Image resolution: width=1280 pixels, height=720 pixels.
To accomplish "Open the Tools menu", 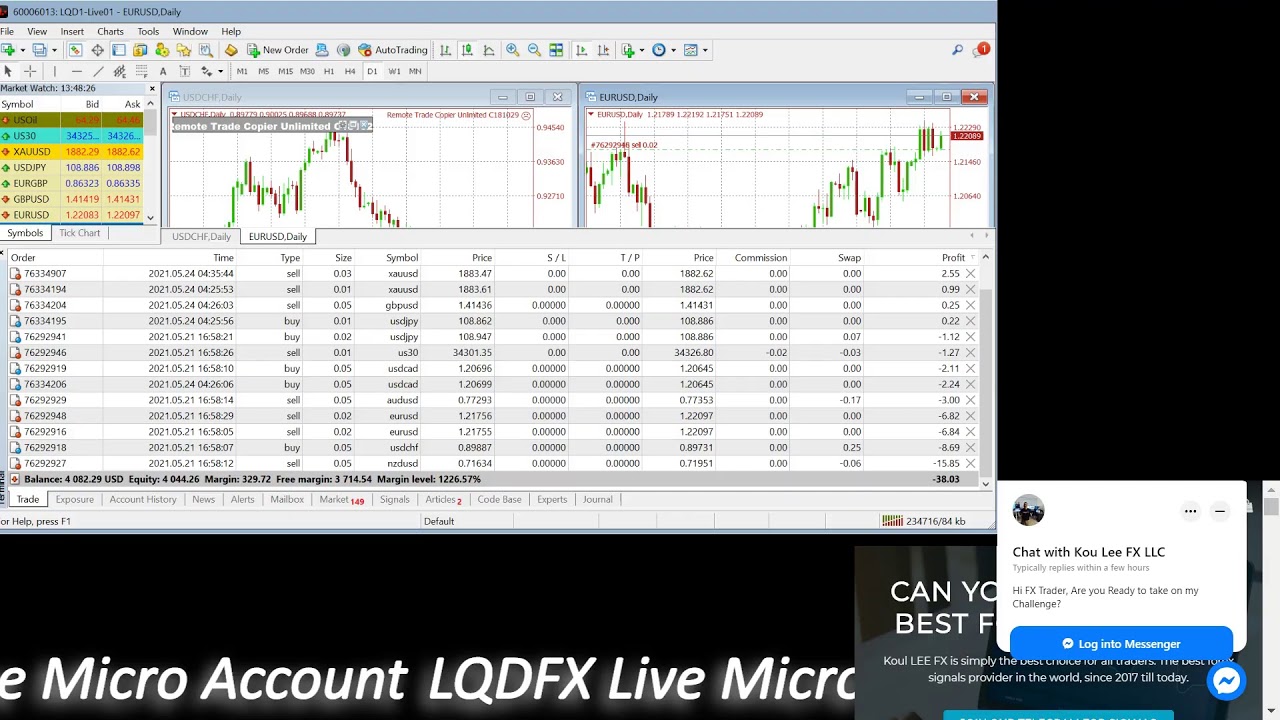I will tap(148, 31).
